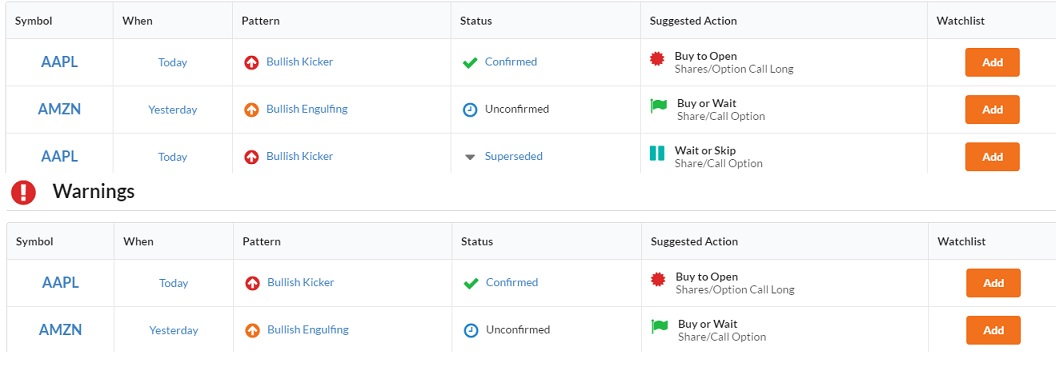This screenshot has height=368, width=1056.
Task: Click Bullish Kicker link in Superseded row
Action: pos(300,156)
